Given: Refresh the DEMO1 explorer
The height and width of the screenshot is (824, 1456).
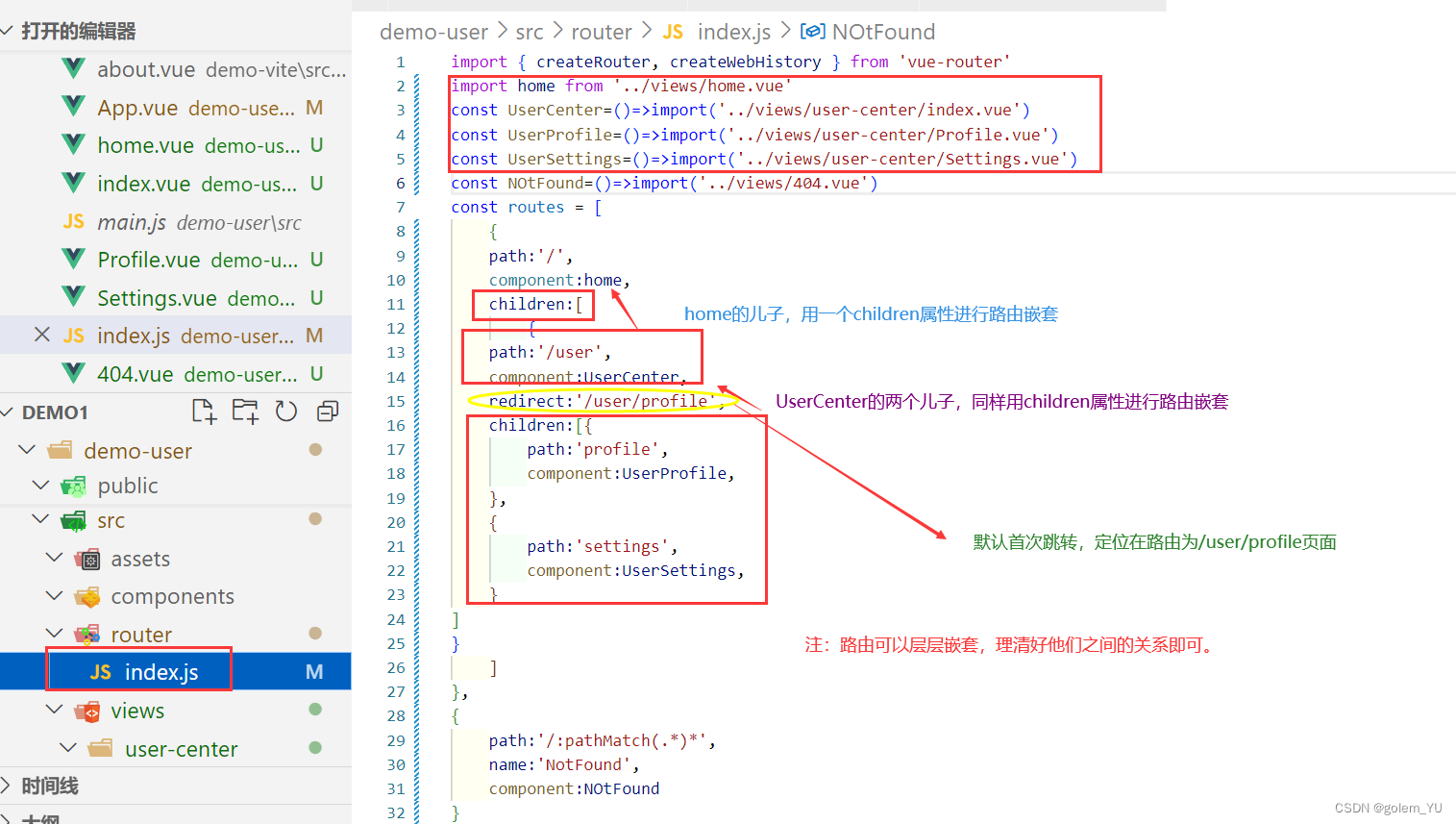Looking at the screenshot, I should [x=286, y=411].
